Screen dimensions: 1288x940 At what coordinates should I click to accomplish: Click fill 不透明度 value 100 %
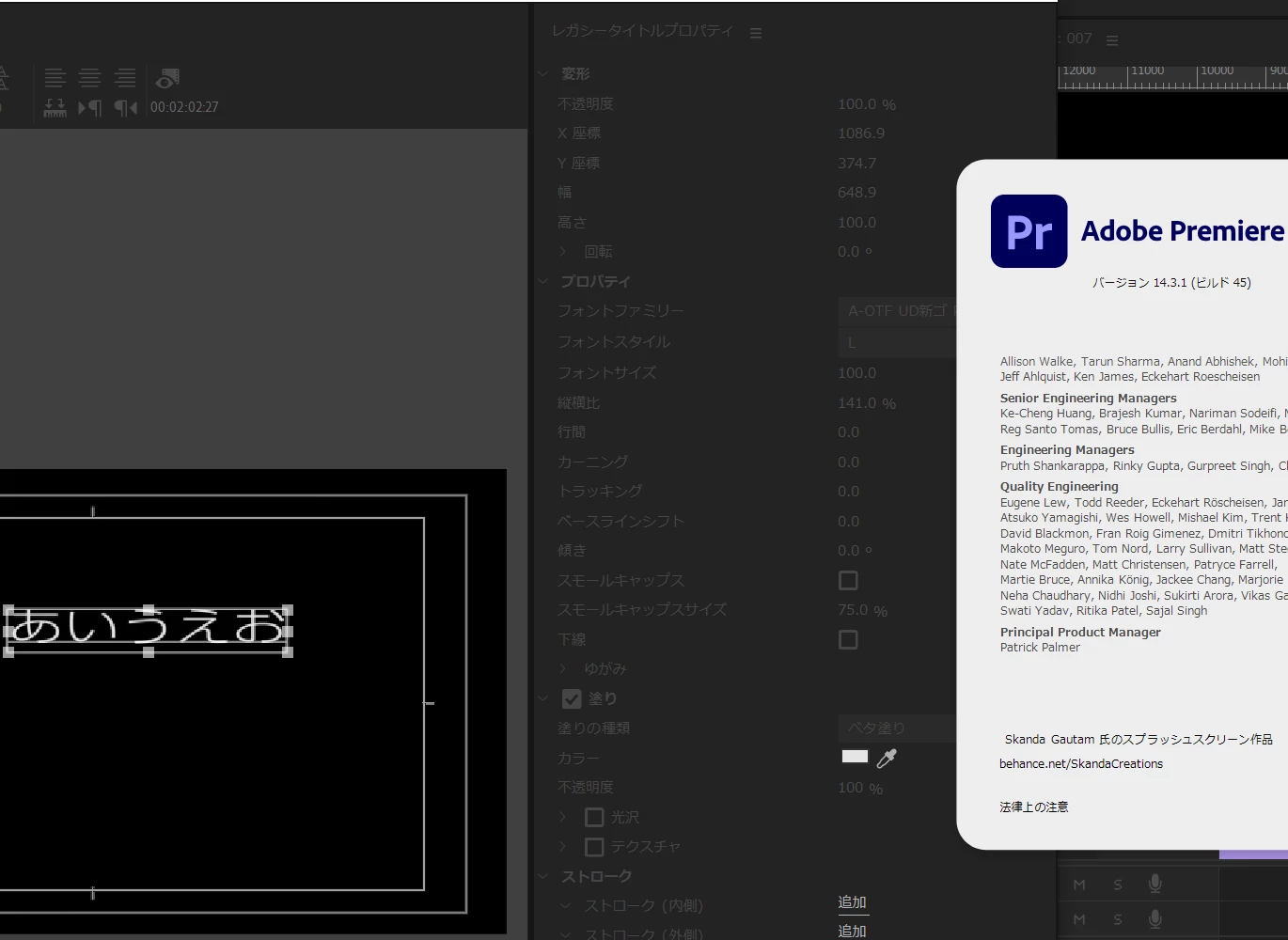click(x=860, y=788)
